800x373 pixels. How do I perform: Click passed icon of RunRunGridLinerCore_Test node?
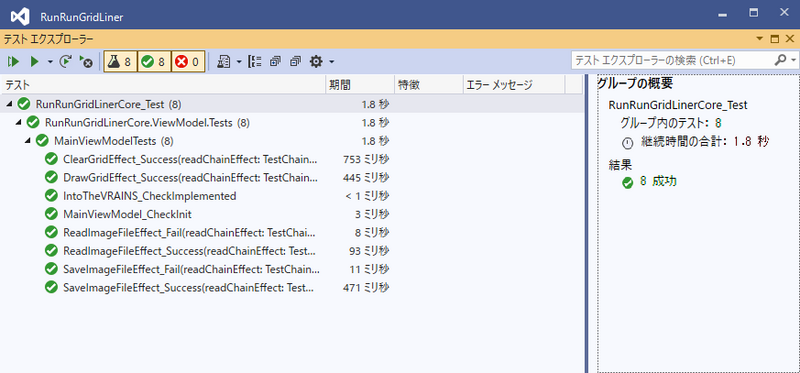tap(23, 104)
